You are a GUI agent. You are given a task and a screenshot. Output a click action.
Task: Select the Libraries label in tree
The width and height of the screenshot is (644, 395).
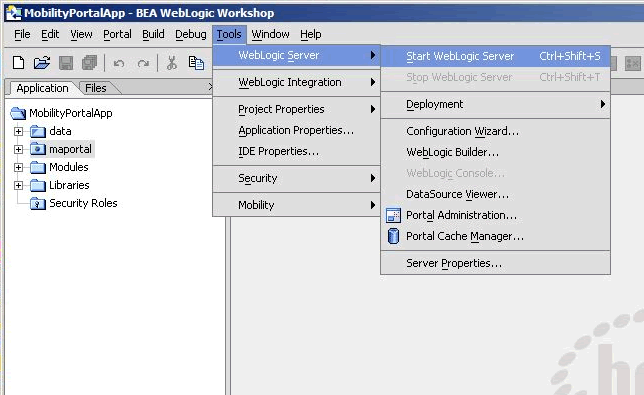pos(69,185)
